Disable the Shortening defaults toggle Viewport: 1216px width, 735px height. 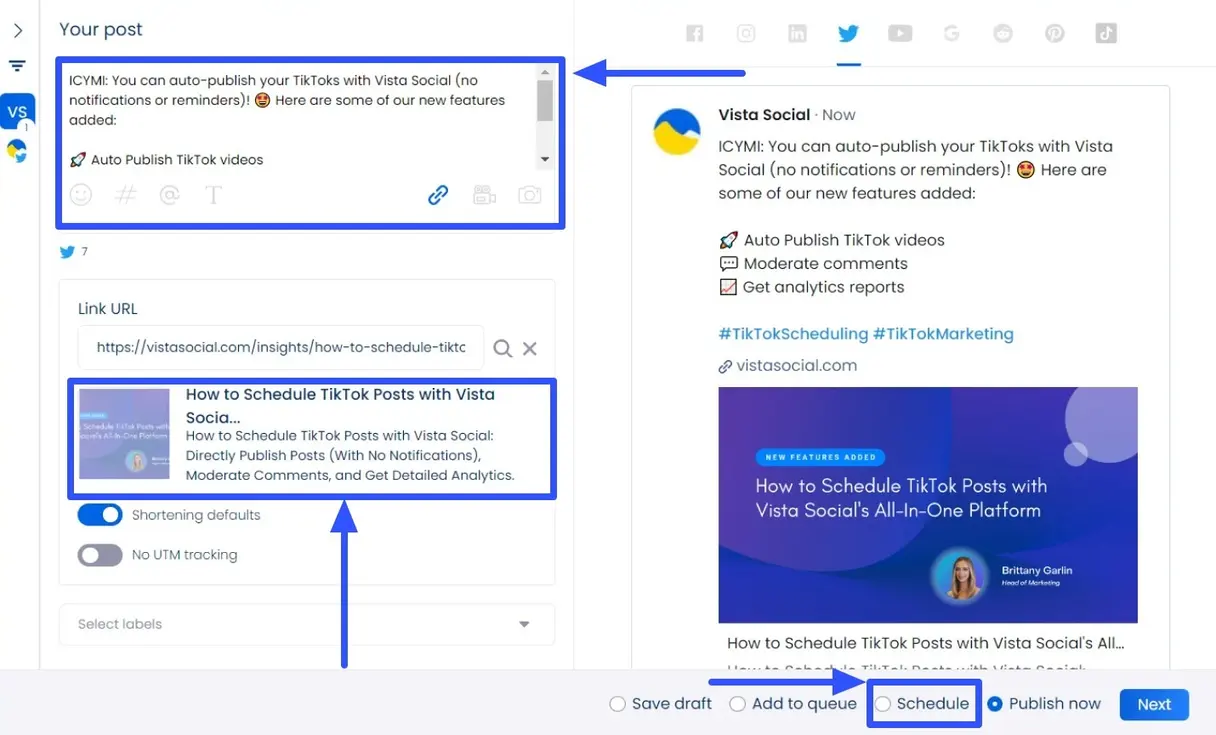(100, 515)
